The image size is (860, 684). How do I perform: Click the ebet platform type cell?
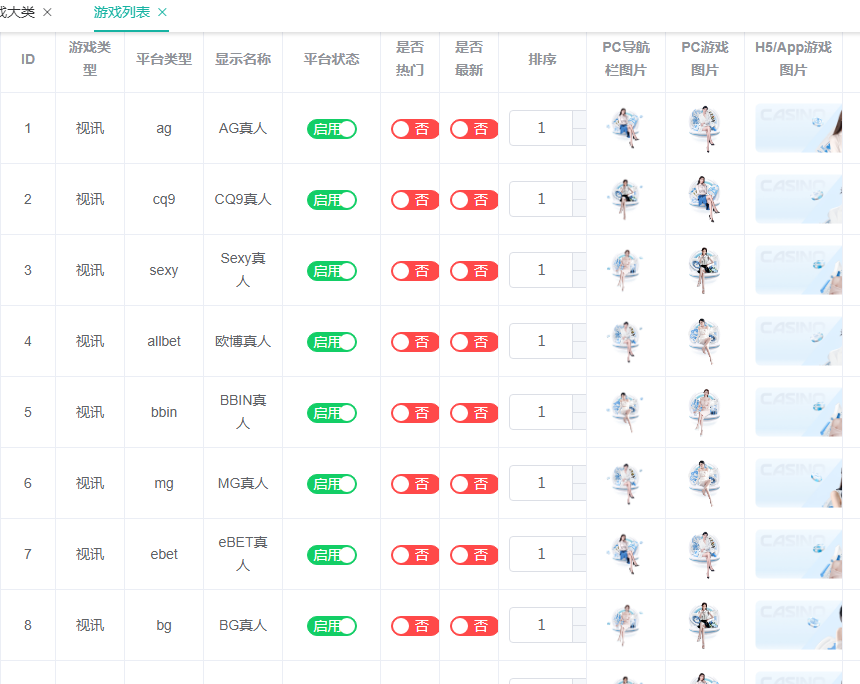pos(164,554)
